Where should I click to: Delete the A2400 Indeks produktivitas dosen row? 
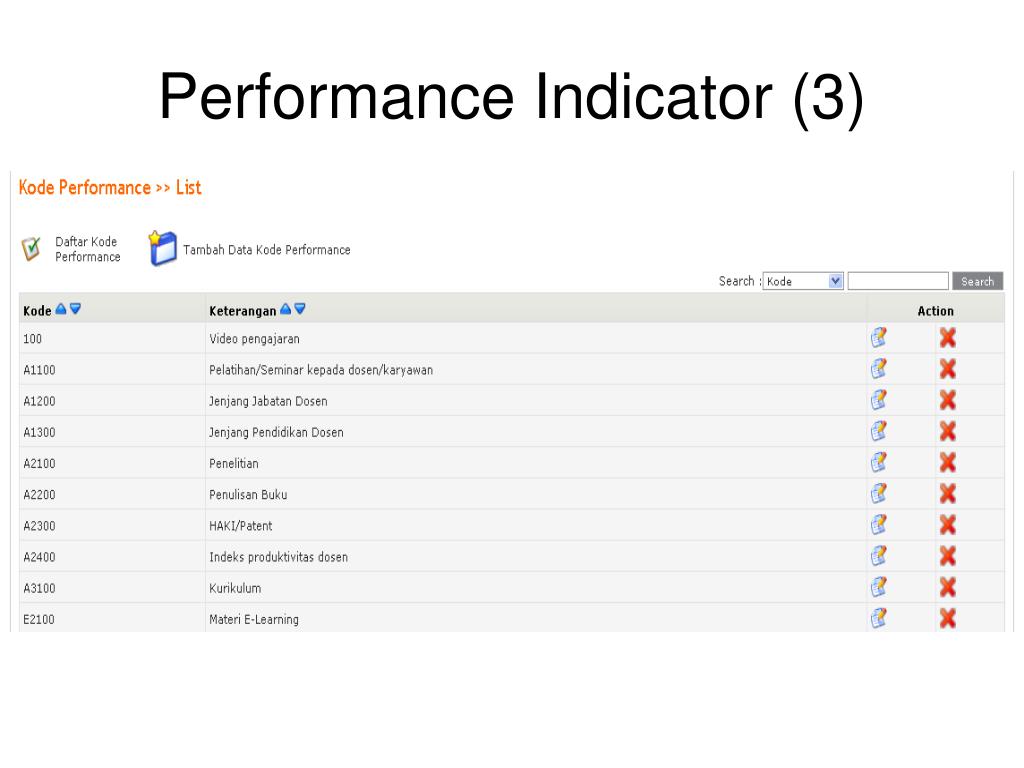point(948,556)
